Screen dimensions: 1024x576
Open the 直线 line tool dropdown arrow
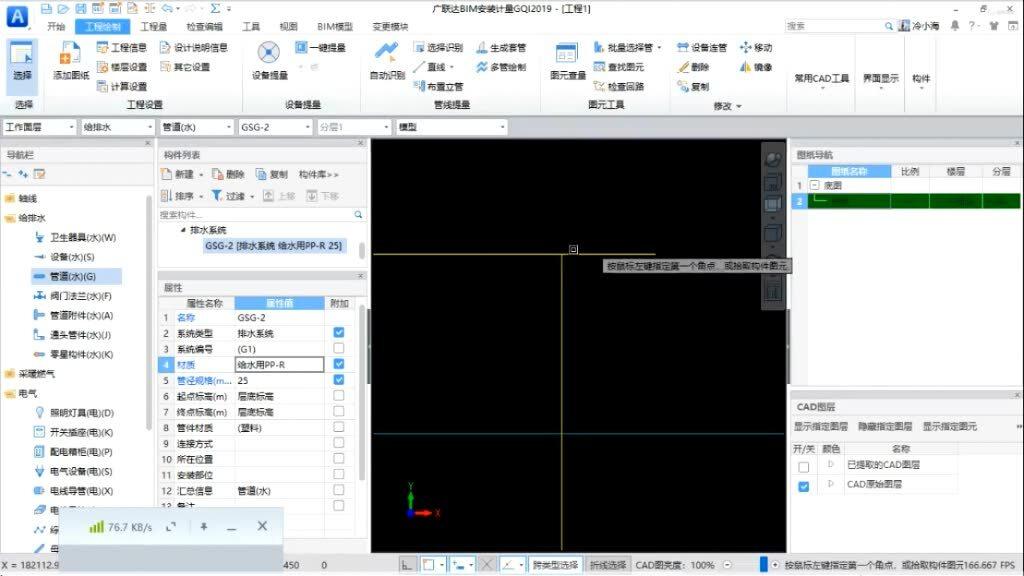click(x=451, y=67)
